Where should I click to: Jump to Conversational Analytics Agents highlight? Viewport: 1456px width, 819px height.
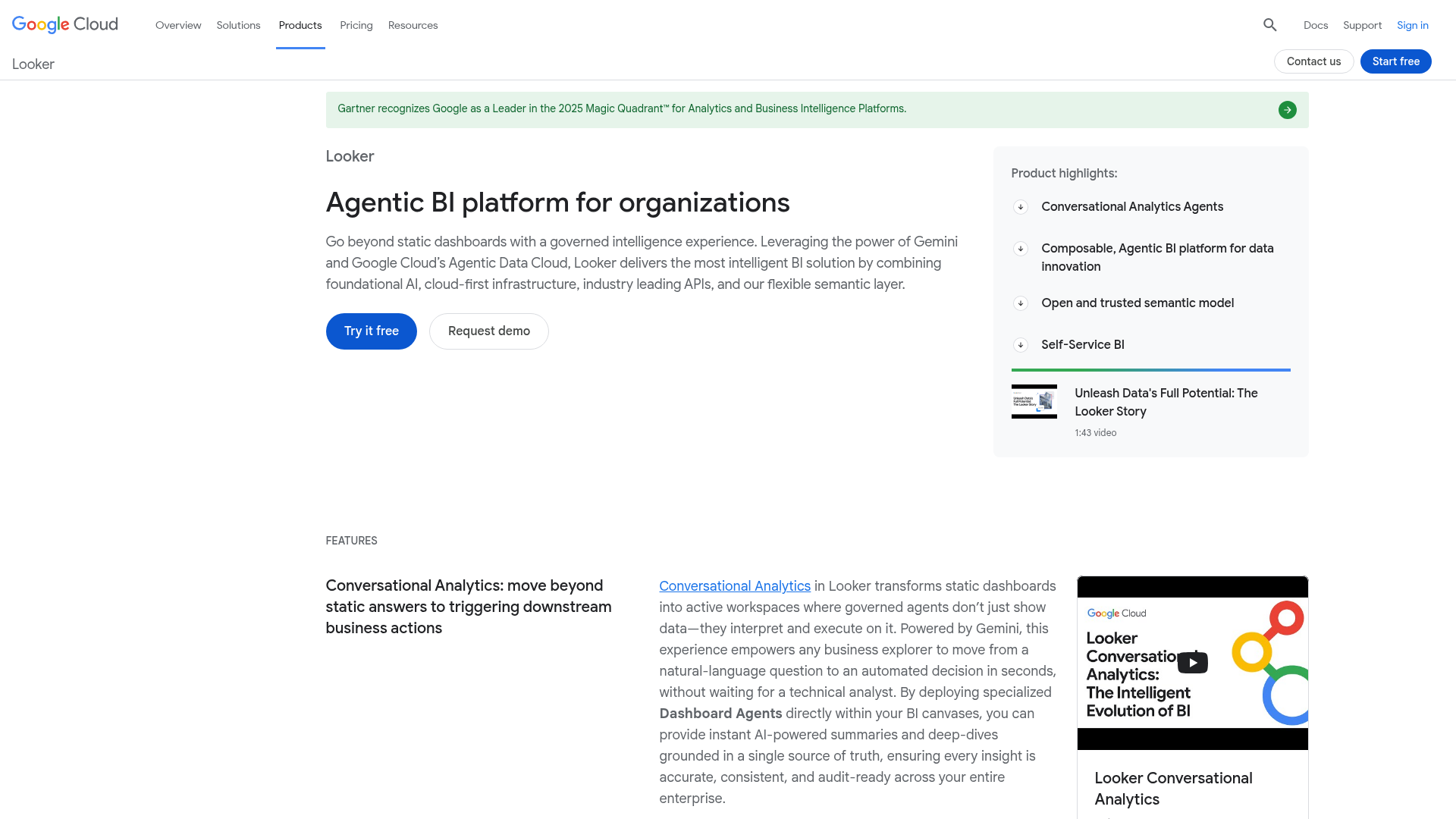coord(1132,207)
